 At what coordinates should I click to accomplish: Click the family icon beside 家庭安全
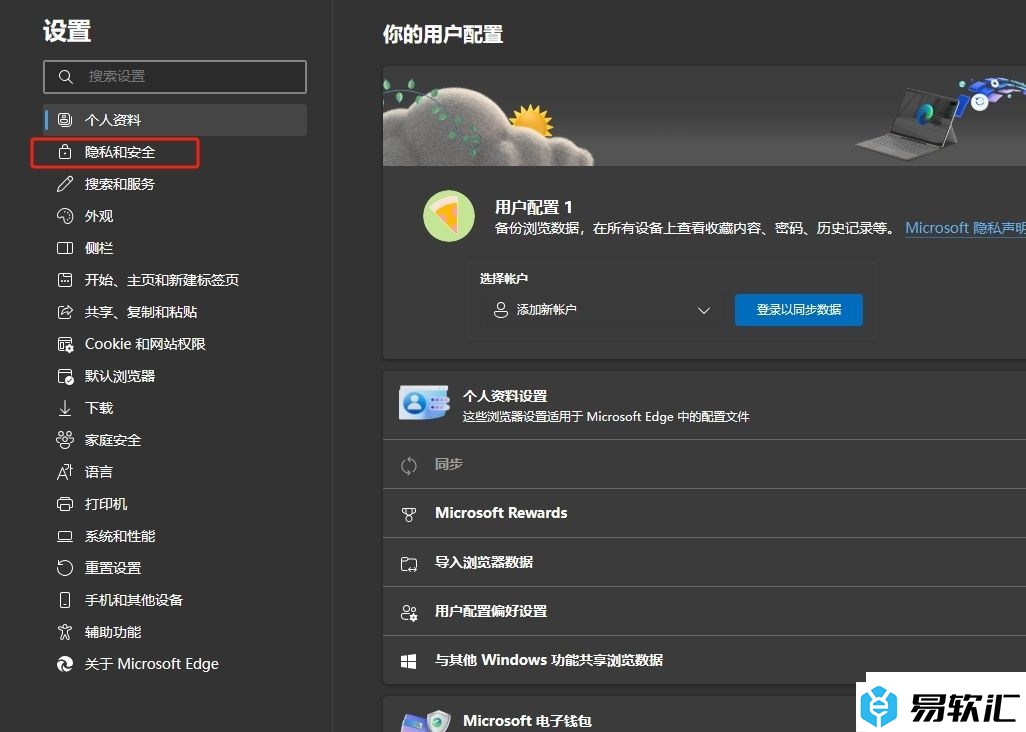pyautogui.click(x=65, y=440)
